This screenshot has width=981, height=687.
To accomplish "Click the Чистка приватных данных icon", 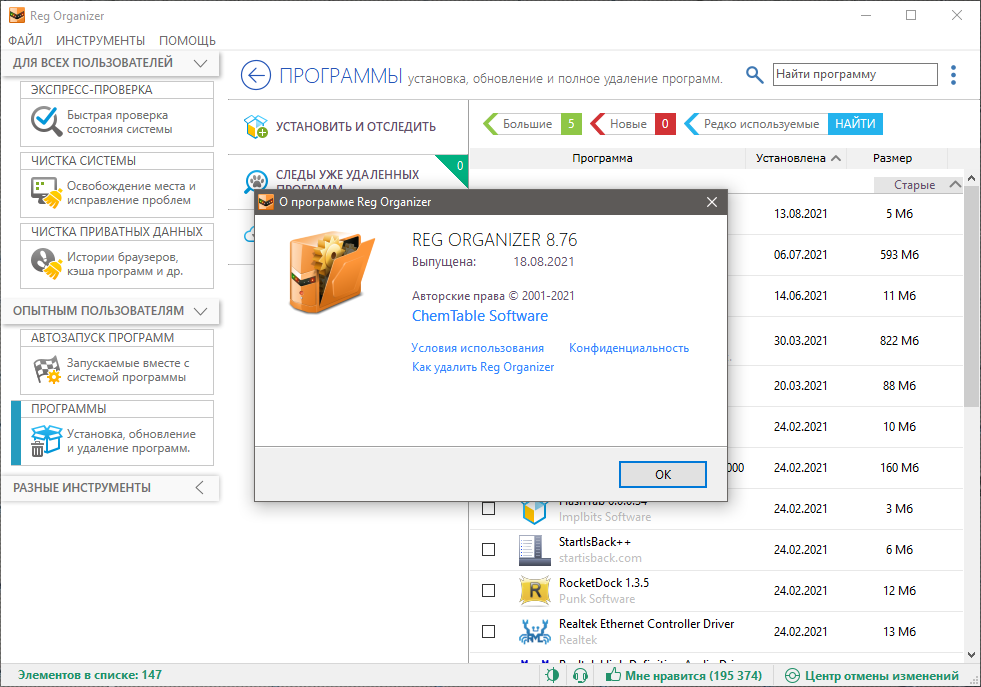I will tap(46, 263).
